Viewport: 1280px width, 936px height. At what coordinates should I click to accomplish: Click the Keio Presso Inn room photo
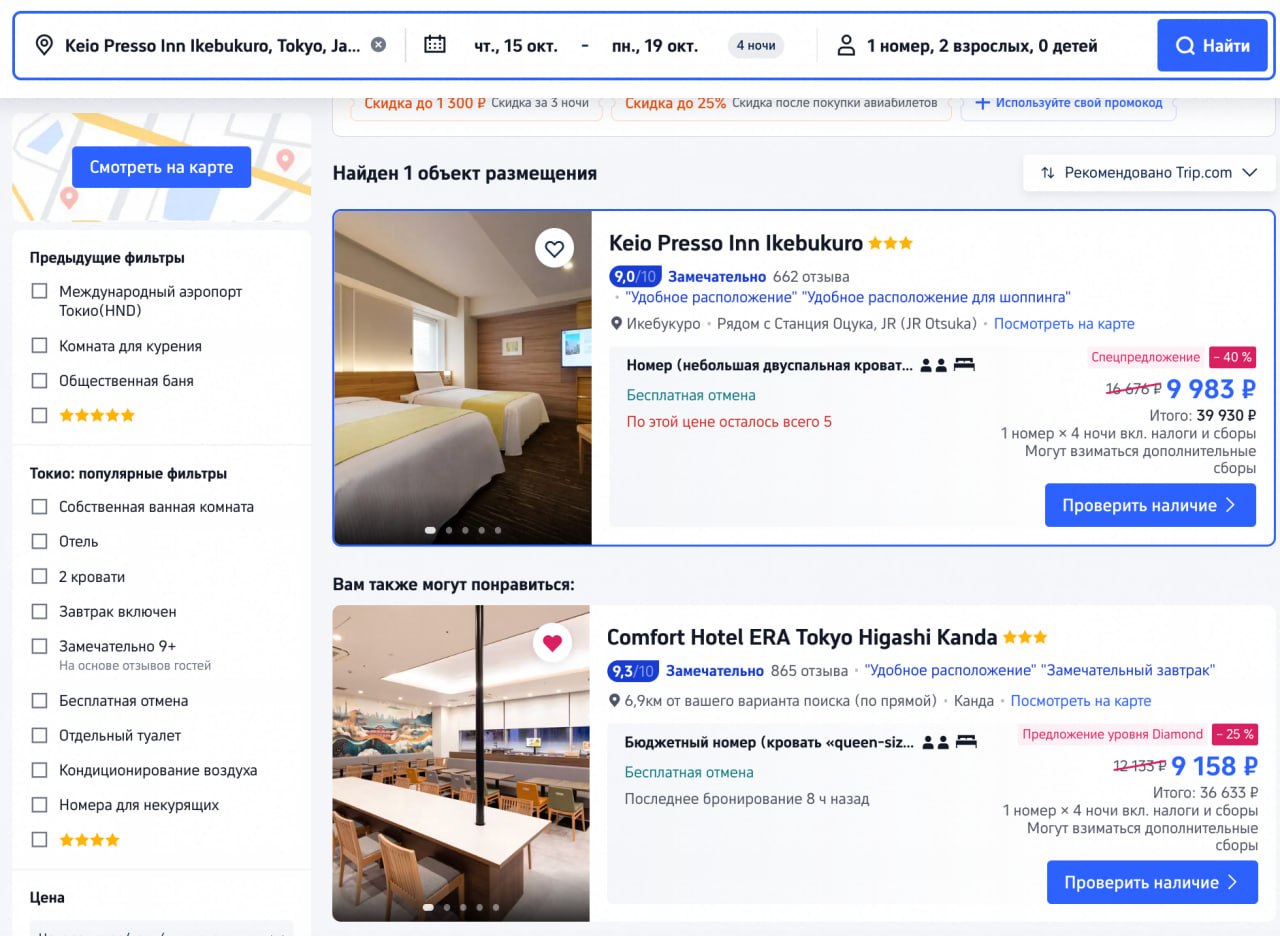(x=462, y=378)
